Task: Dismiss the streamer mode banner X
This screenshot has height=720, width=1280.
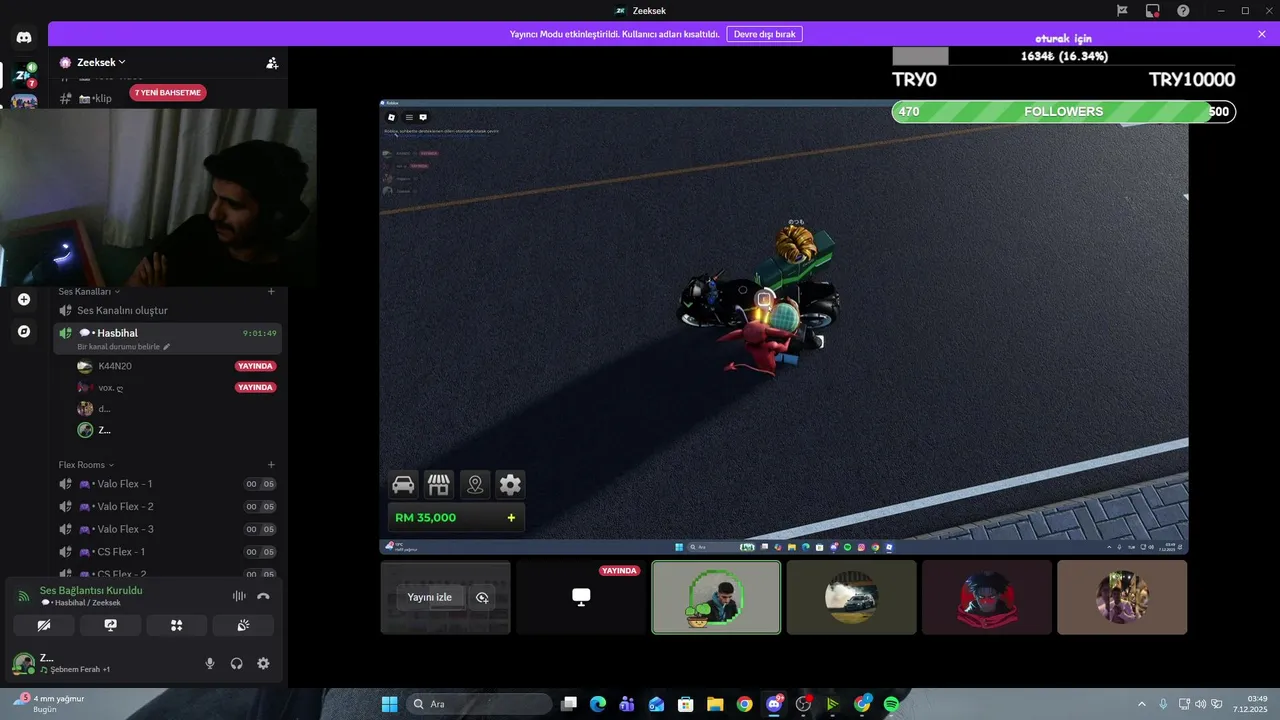Action: coord(1262,34)
